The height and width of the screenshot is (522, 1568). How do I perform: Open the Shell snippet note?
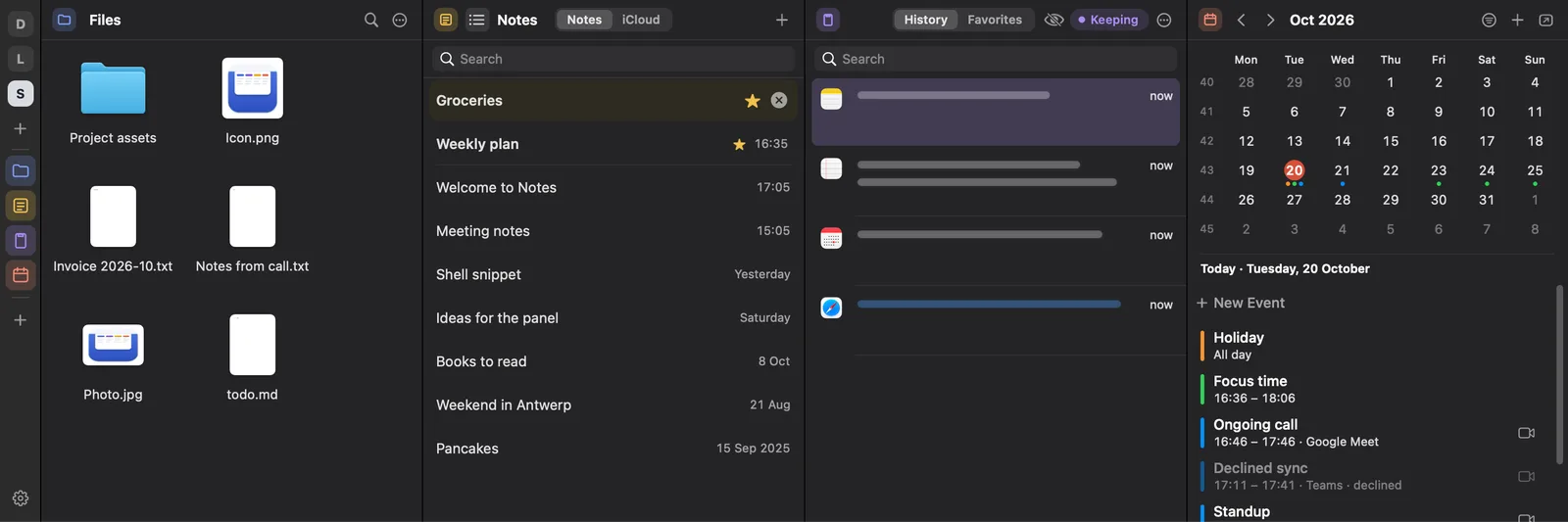[613, 274]
